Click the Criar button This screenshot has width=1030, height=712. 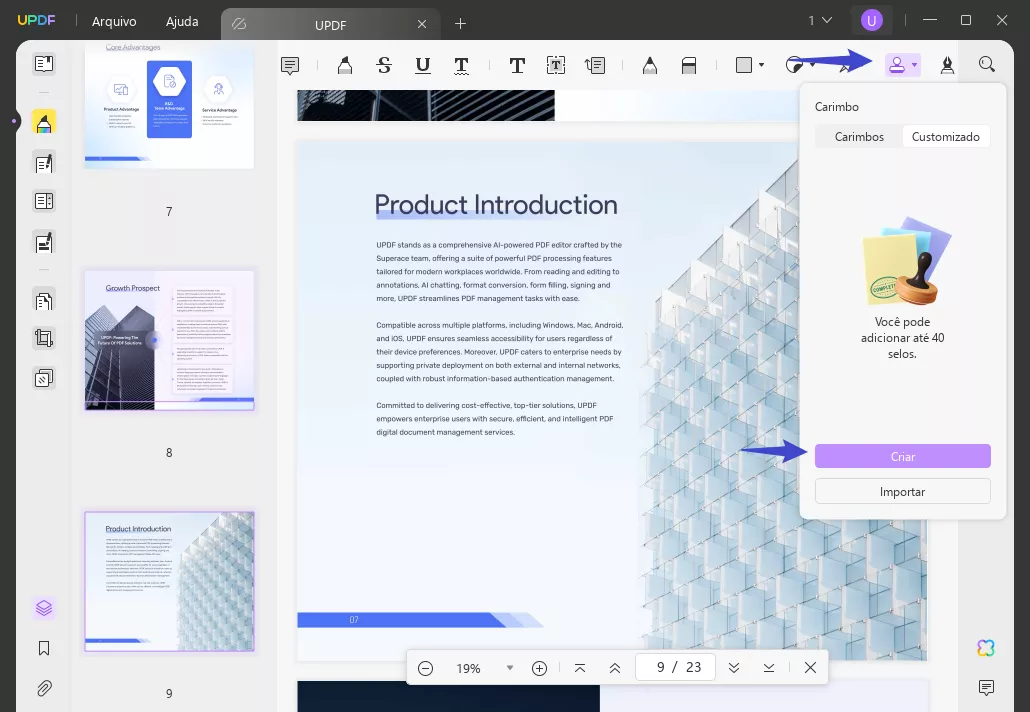902,456
